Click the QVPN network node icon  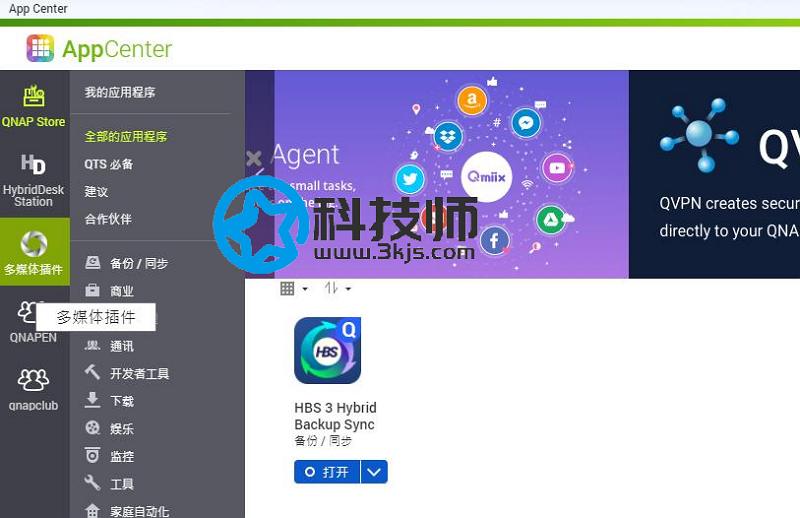(x=699, y=134)
